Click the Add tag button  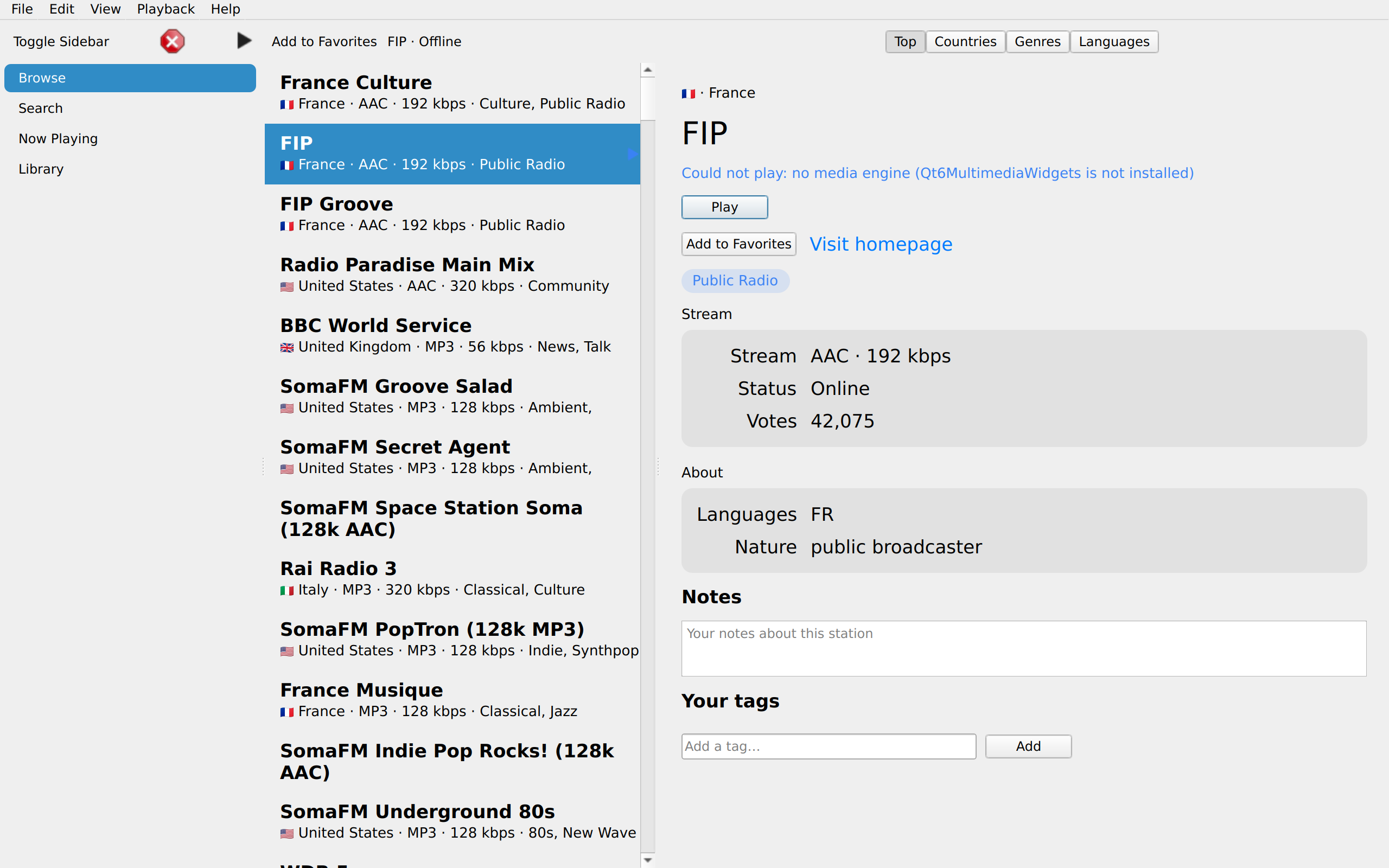(1029, 746)
